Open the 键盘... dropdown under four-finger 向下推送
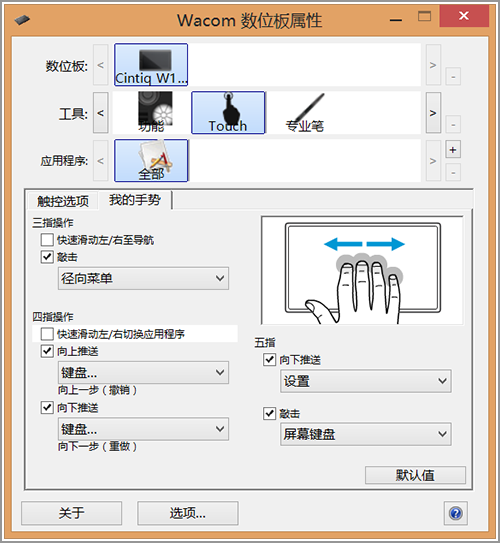 point(143,429)
